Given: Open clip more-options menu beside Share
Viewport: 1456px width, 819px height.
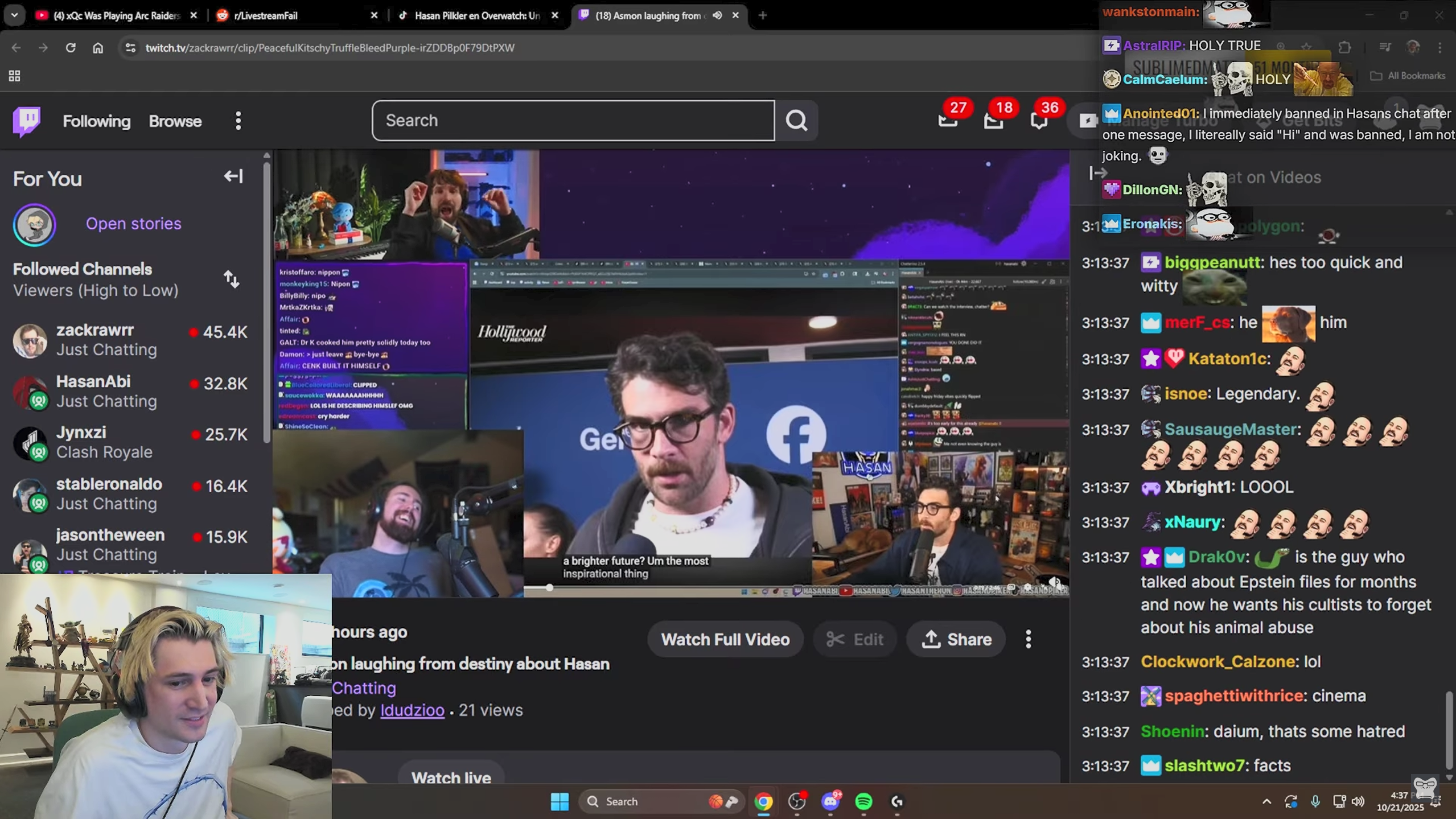Looking at the screenshot, I should click(x=1028, y=639).
